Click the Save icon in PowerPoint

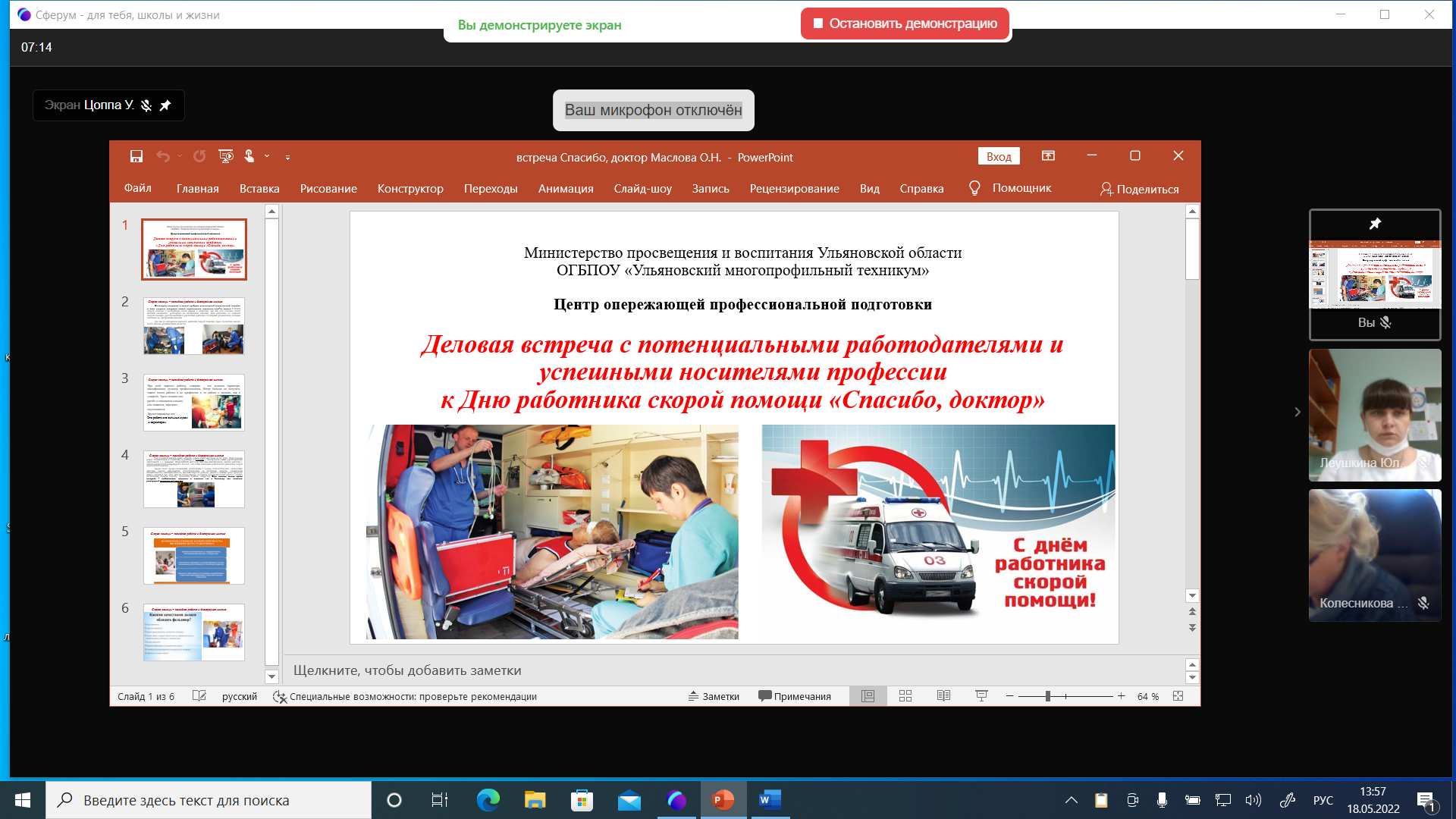click(136, 156)
